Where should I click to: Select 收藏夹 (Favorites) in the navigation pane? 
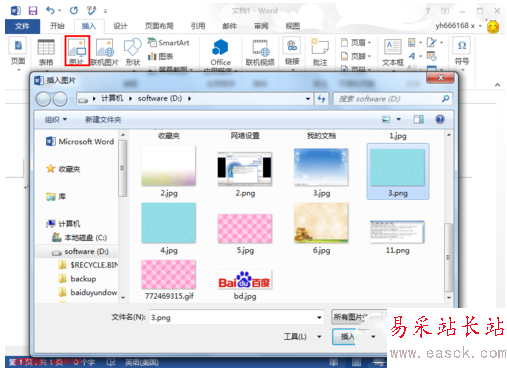click(63, 169)
